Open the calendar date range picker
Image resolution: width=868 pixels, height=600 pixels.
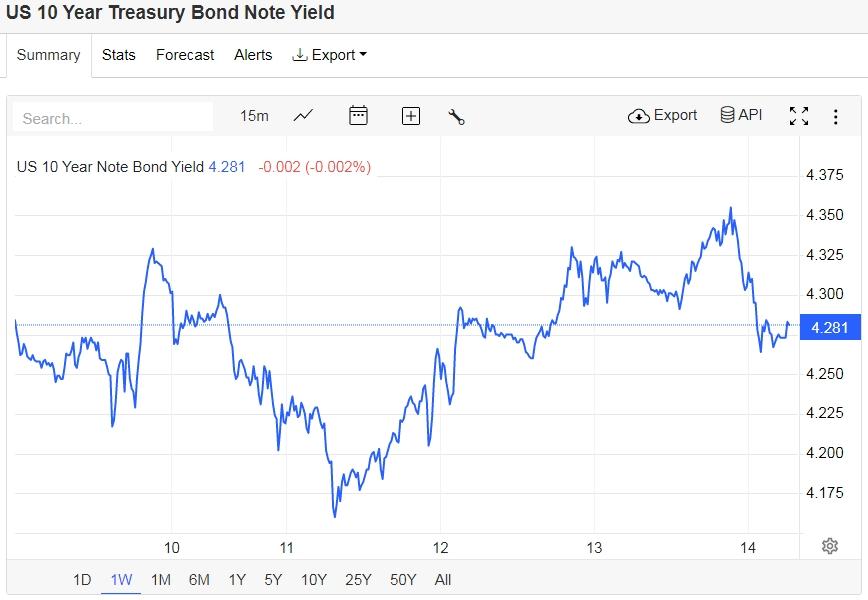[358, 116]
